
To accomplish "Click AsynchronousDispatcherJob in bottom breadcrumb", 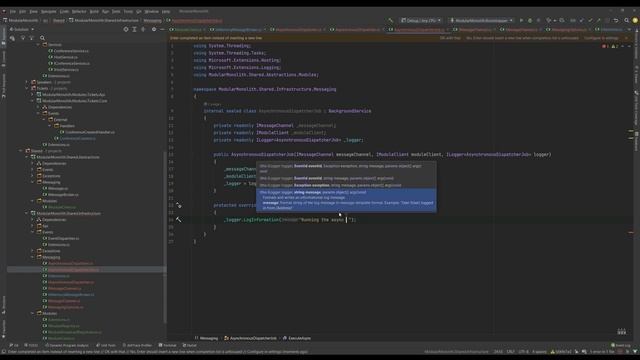I will [250, 338].
